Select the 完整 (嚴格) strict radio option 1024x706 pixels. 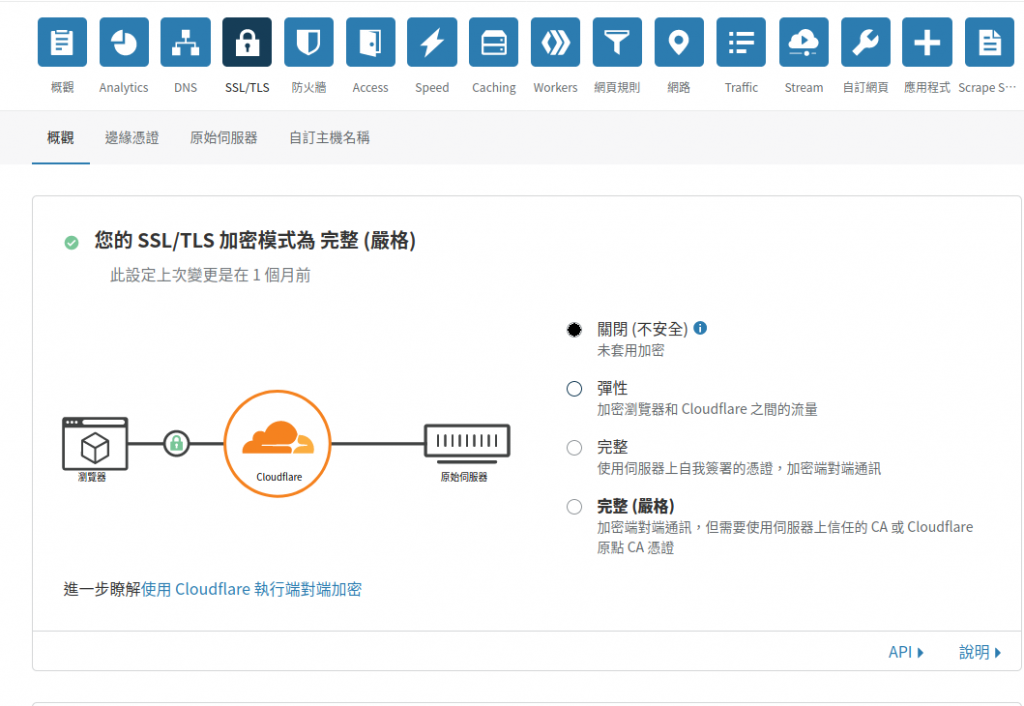(x=574, y=507)
